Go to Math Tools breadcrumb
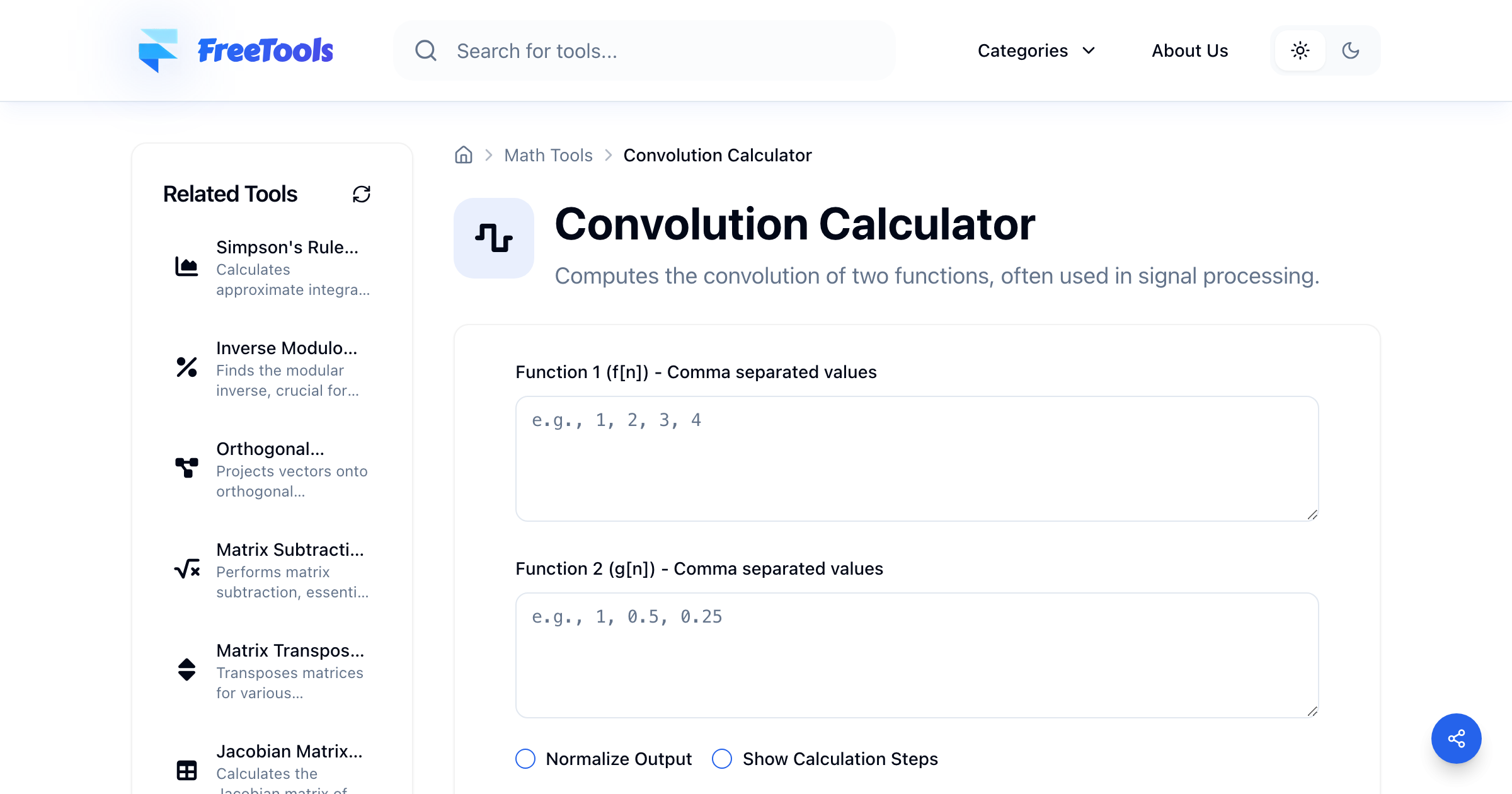The image size is (1512, 794). (549, 155)
